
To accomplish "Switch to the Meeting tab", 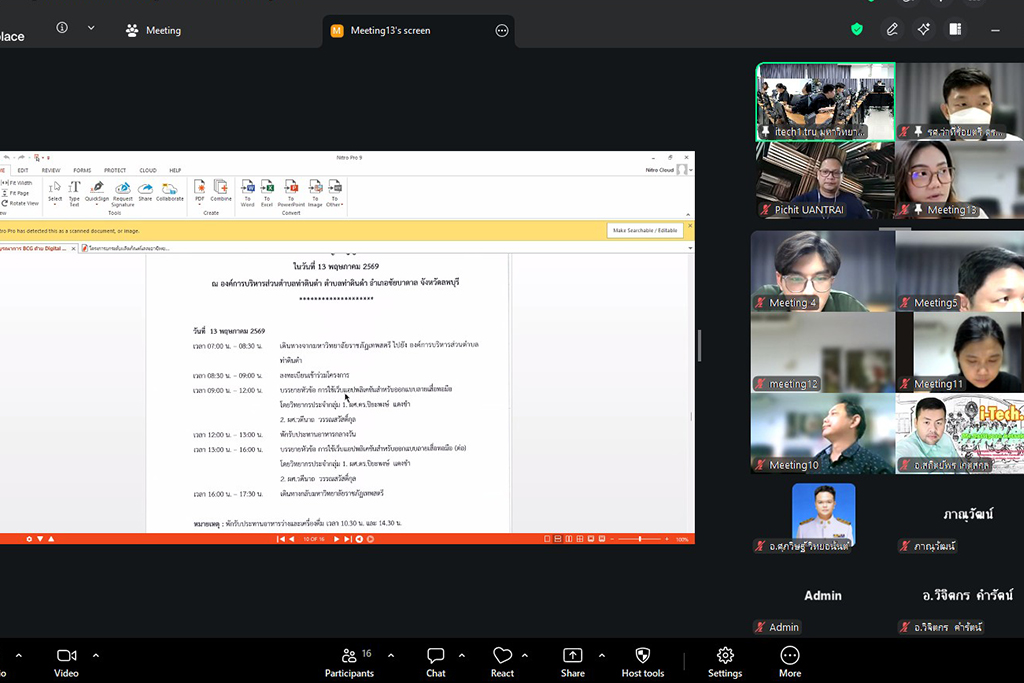I will 153,30.
